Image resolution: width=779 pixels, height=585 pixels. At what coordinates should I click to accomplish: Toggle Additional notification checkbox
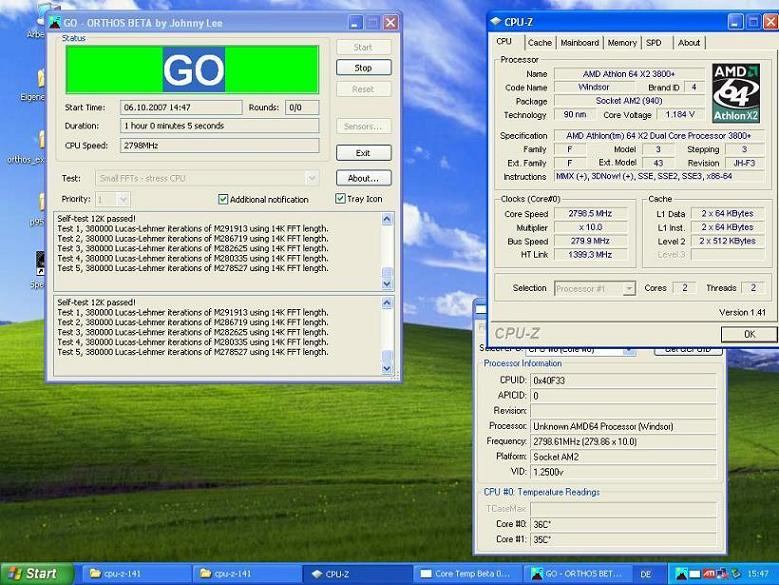click(223, 199)
